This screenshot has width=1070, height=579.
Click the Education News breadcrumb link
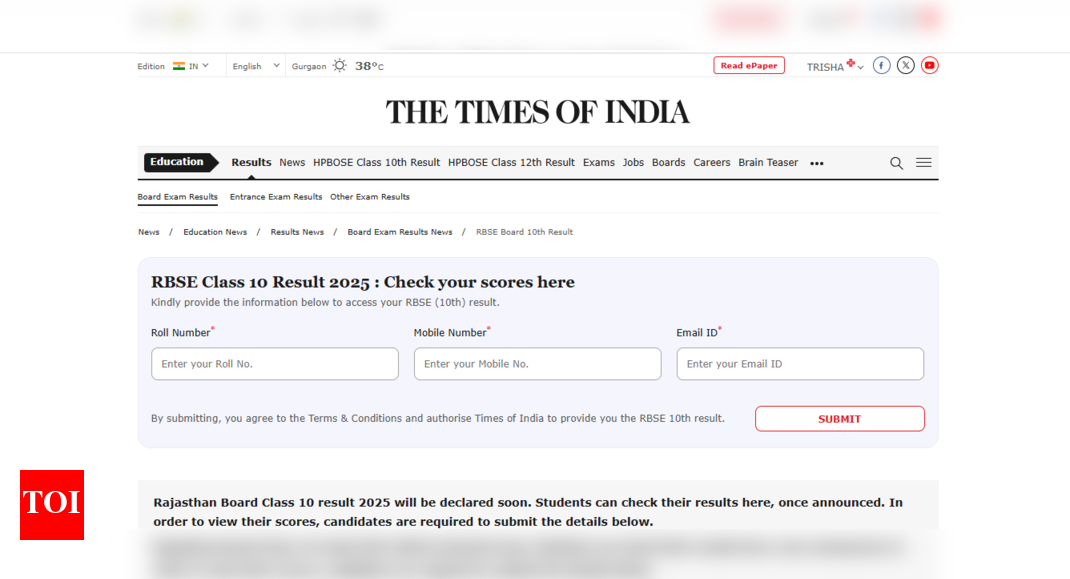[215, 231]
